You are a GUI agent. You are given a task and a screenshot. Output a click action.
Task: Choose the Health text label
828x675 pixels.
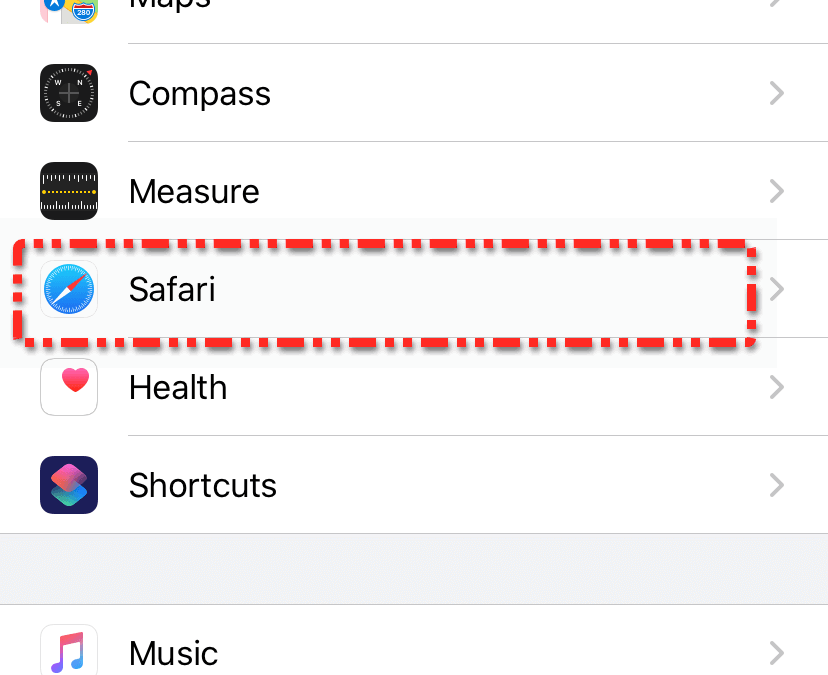coord(178,387)
